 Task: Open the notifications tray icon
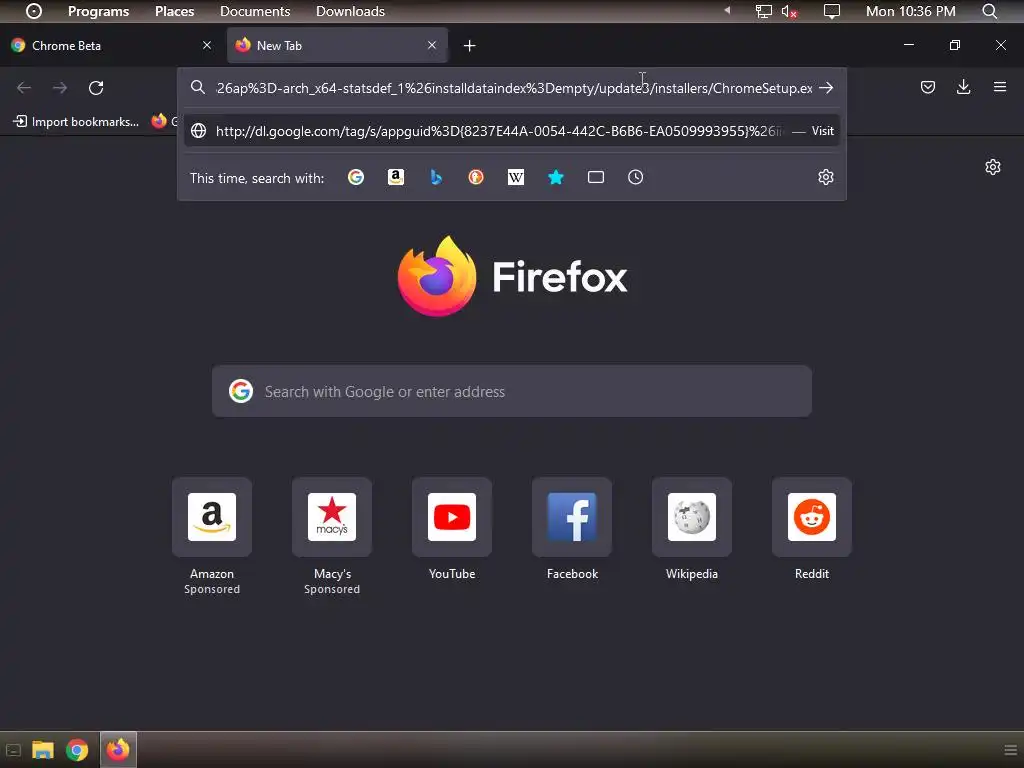831,11
